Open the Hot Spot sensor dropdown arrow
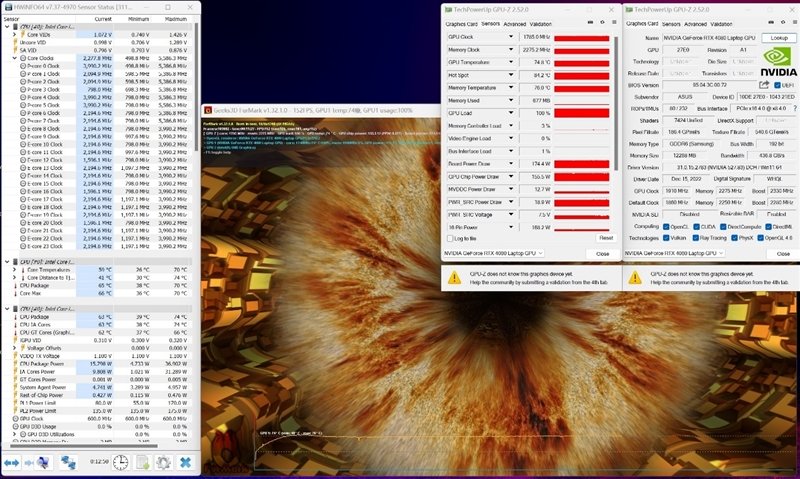This screenshot has width=800, height=479. pos(511,75)
